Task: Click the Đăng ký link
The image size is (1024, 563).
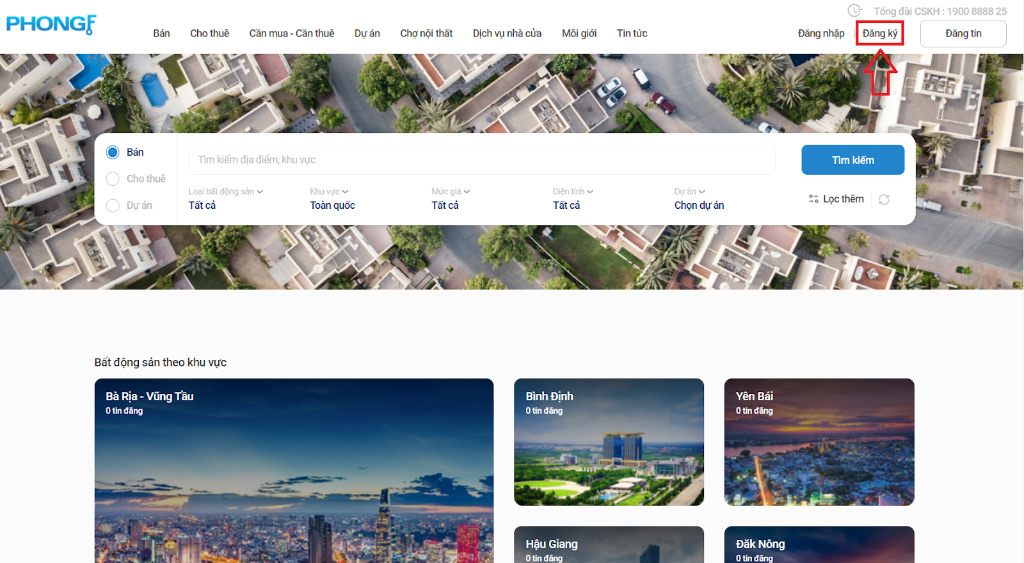Action: (x=880, y=34)
